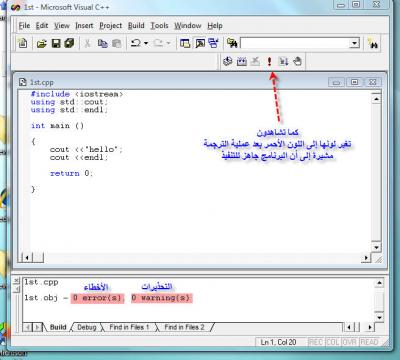This screenshot has height=360, width=400.
Task: Click the Open file folder icon
Action: point(41,43)
